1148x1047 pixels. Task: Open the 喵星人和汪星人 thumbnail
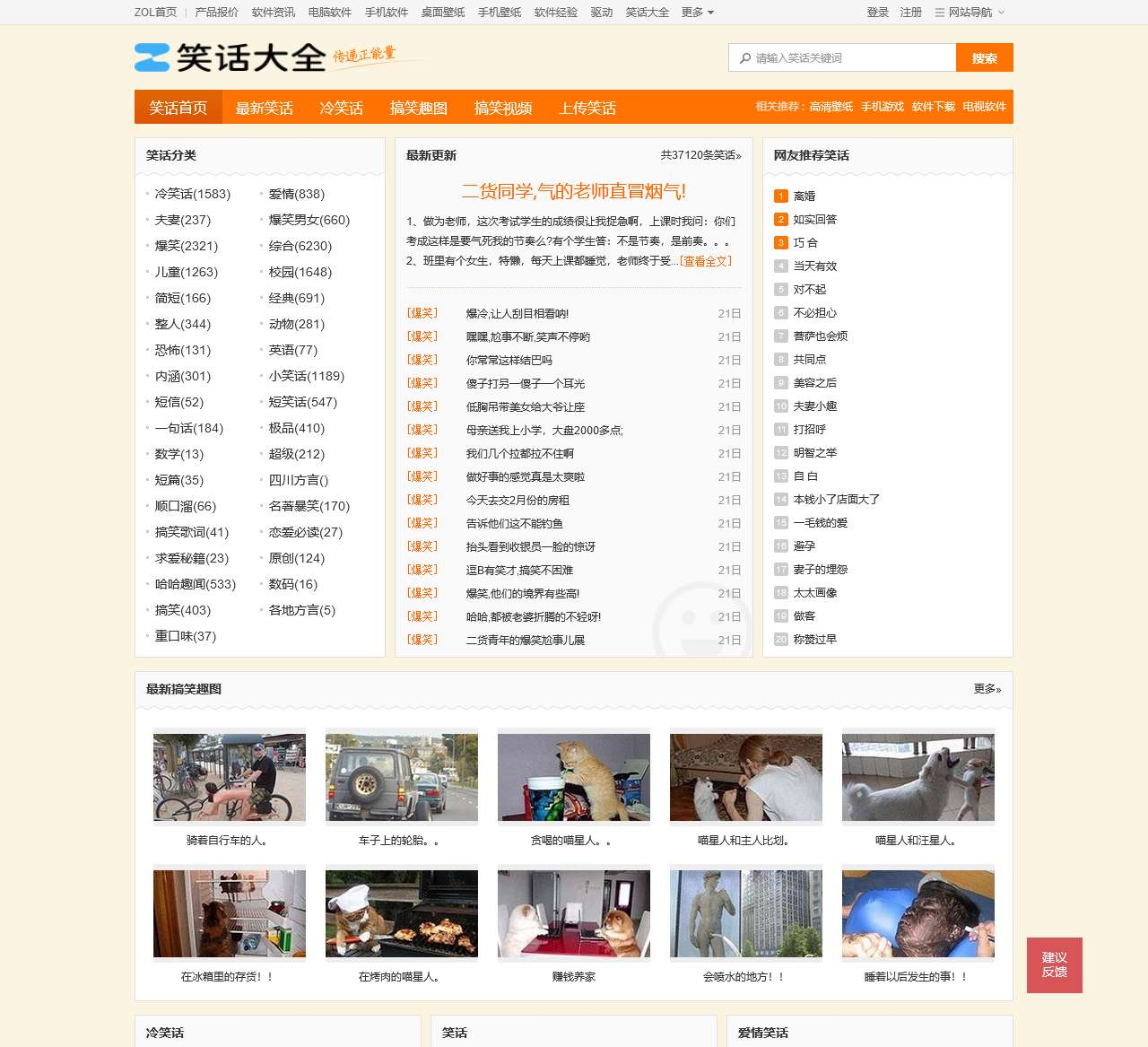[x=918, y=777]
